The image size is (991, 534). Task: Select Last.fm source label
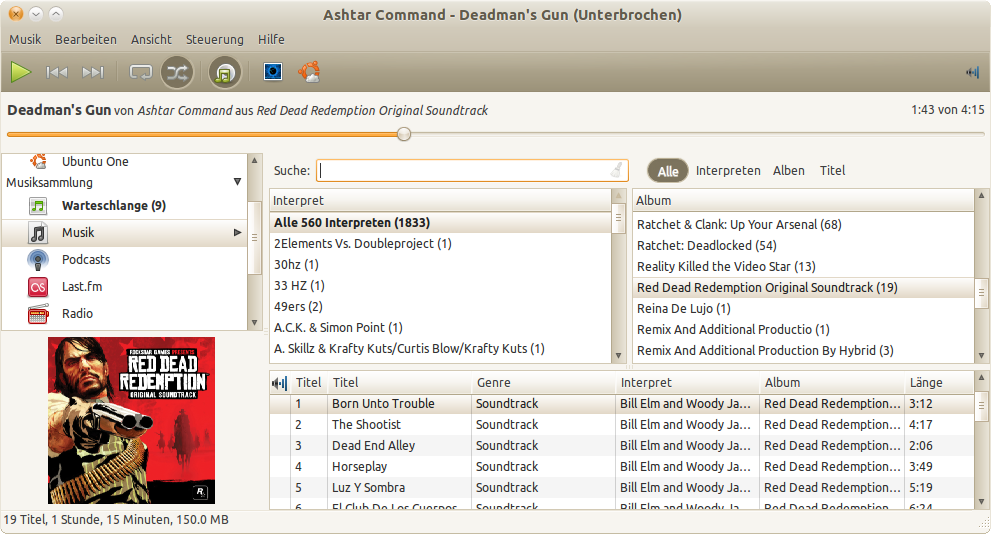pyautogui.click(x=82, y=287)
